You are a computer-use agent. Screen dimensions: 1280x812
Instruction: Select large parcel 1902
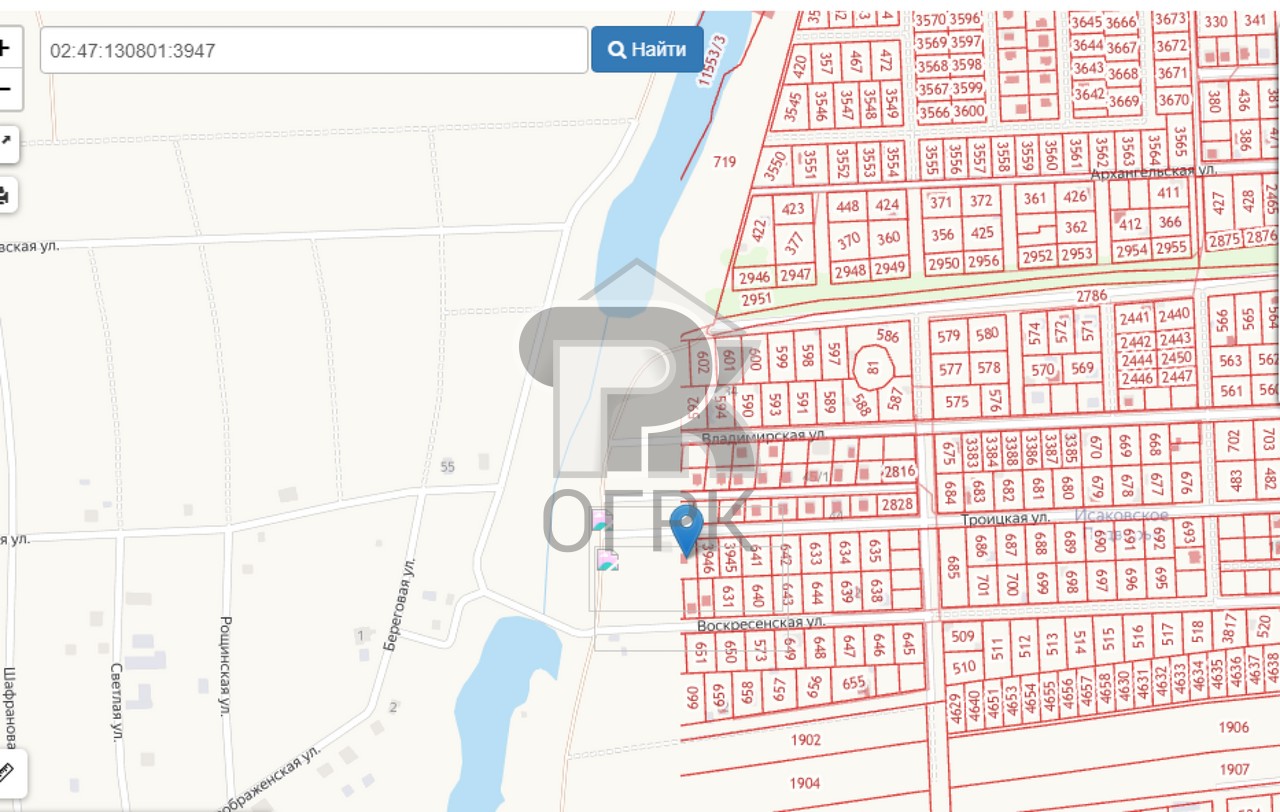(x=805, y=740)
